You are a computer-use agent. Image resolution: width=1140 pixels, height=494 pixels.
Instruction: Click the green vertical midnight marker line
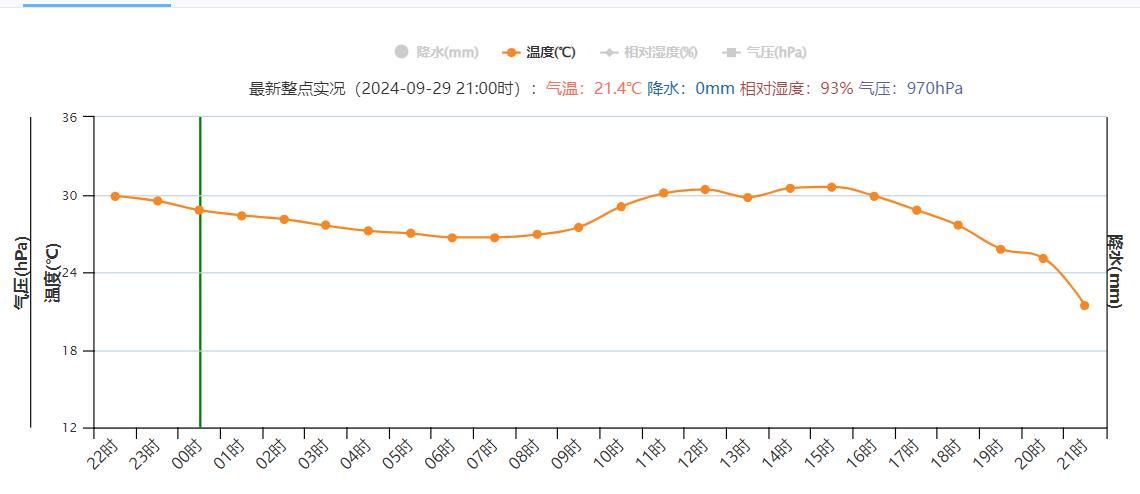click(x=200, y=272)
